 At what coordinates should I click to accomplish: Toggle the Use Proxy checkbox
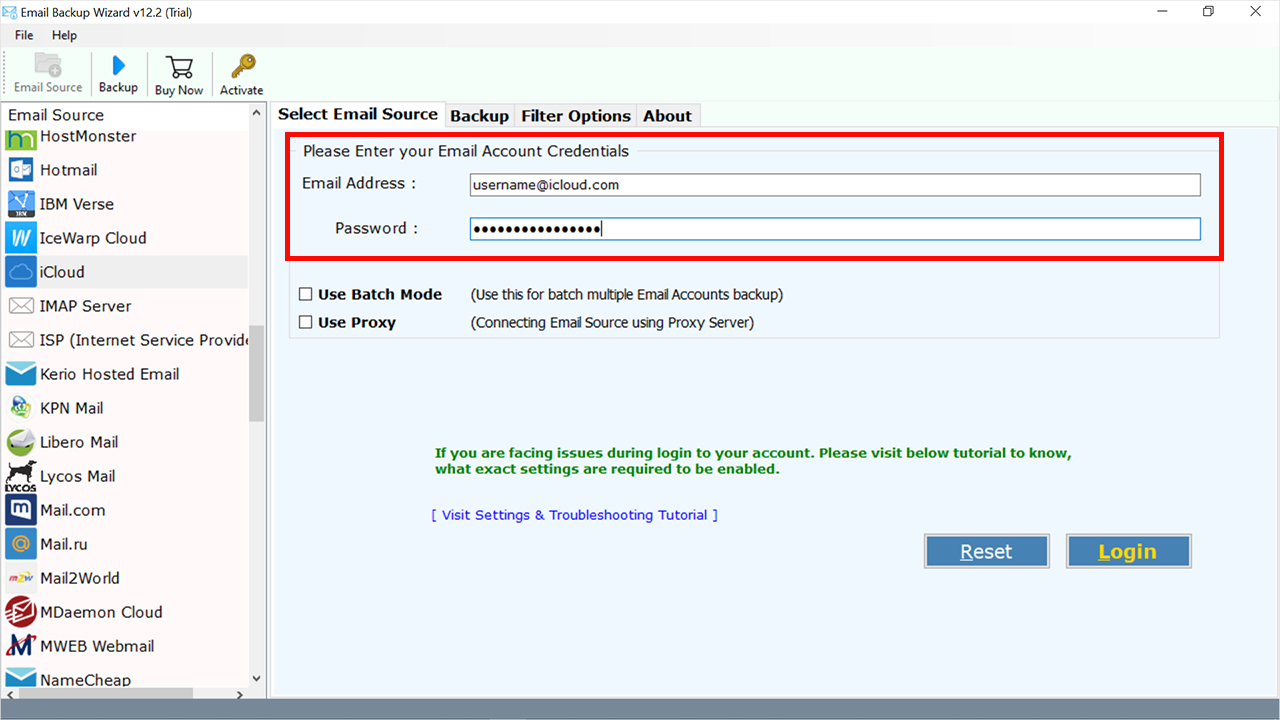[306, 323]
